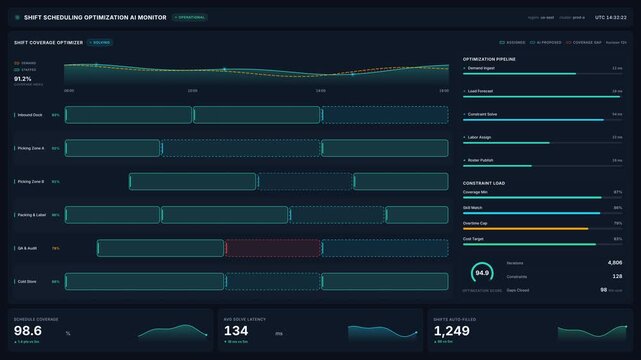Click the Cost Target constraint load bar
The width and height of the screenshot is (641, 360).
[x=542, y=244]
